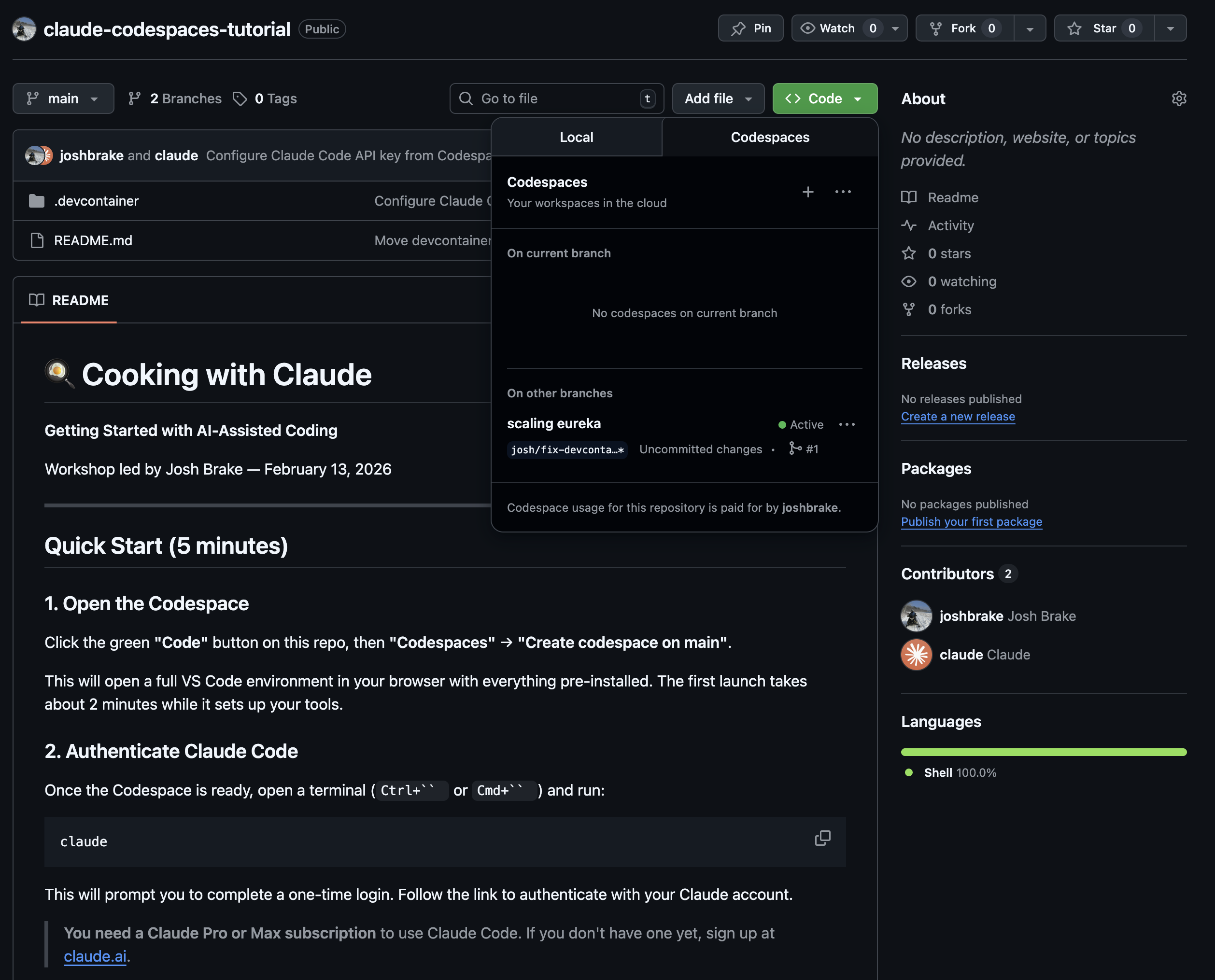
Task: Jump to Readme from the About sidebar
Action: point(953,197)
